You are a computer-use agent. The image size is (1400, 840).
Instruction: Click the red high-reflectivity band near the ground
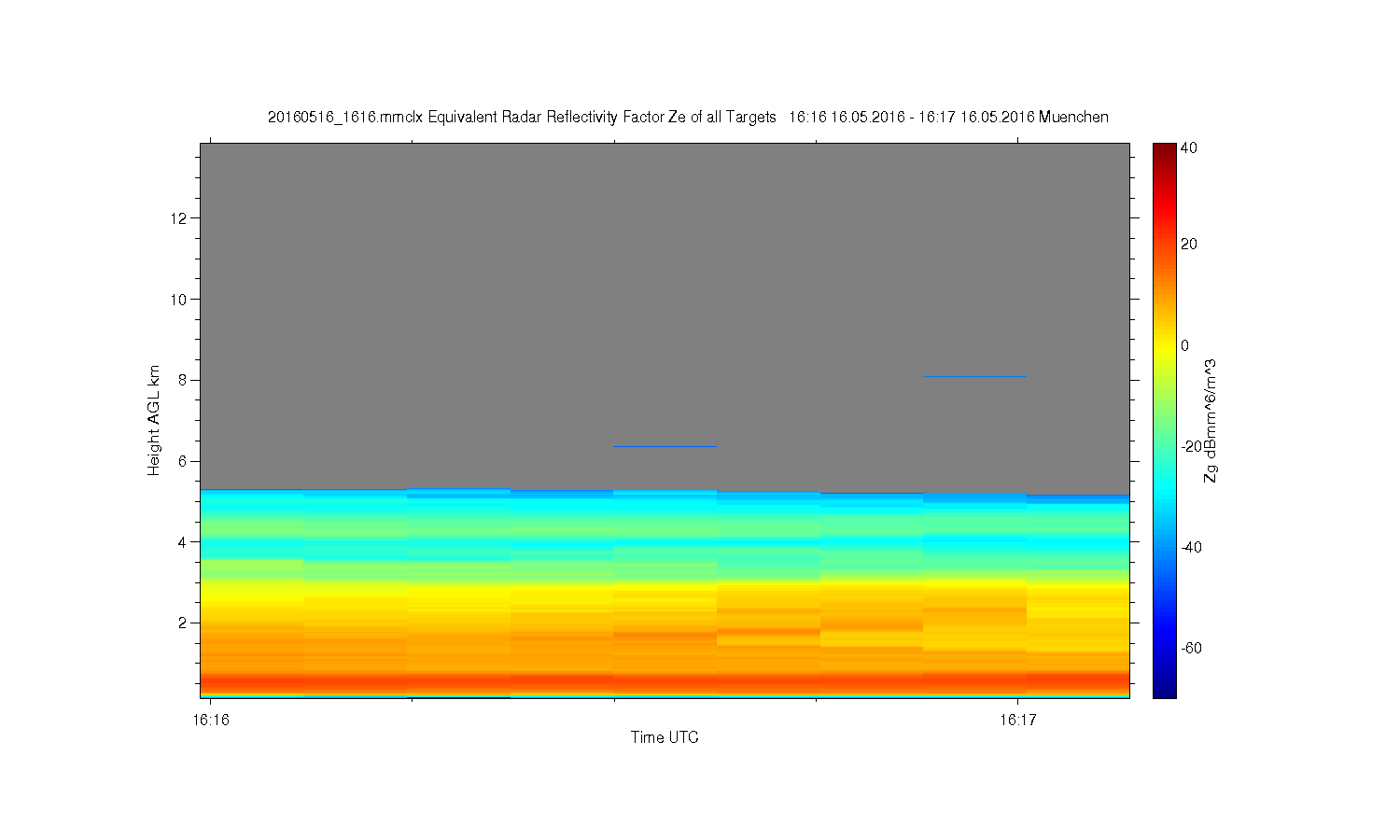click(x=665, y=680)
